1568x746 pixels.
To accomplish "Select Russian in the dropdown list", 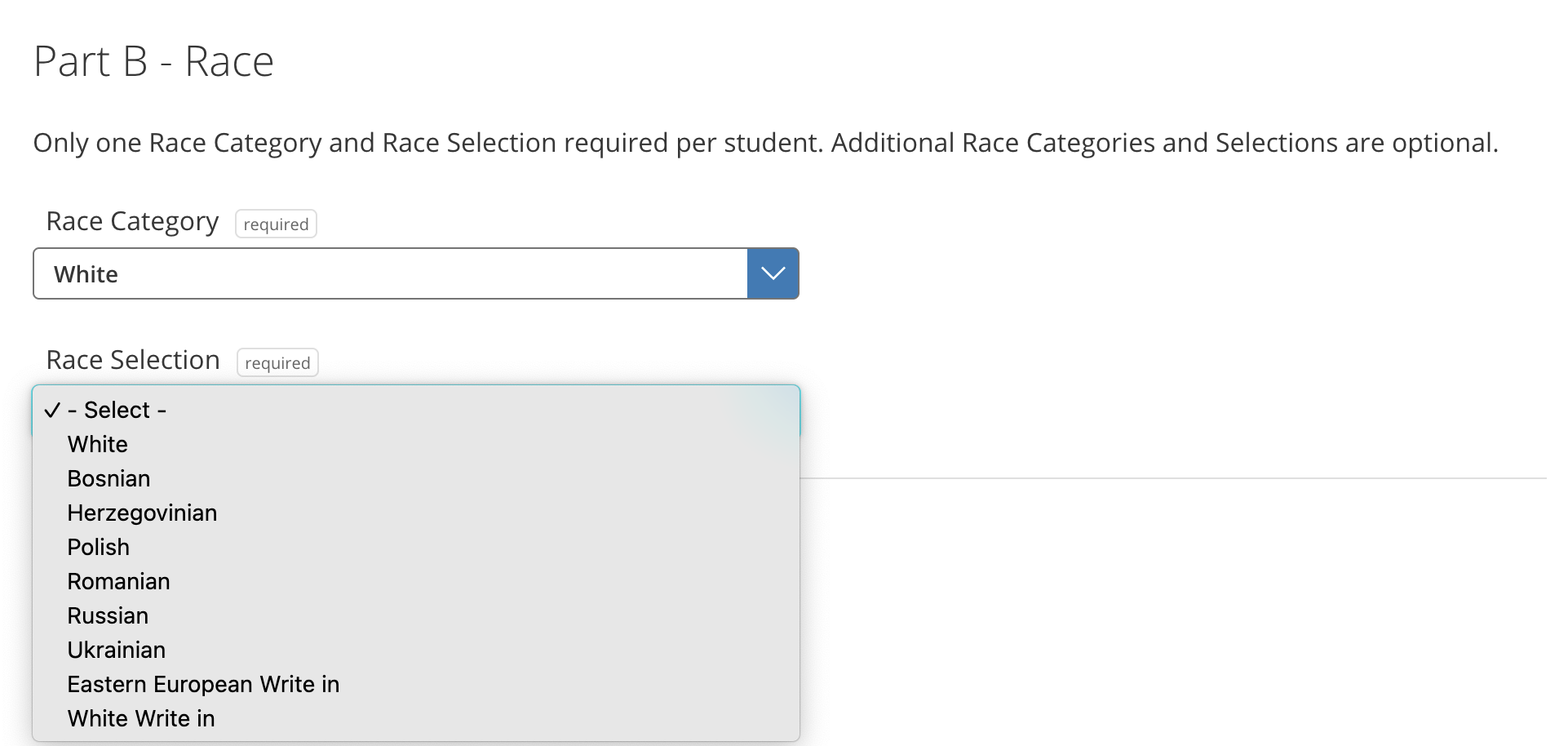I will coord(107,615).
